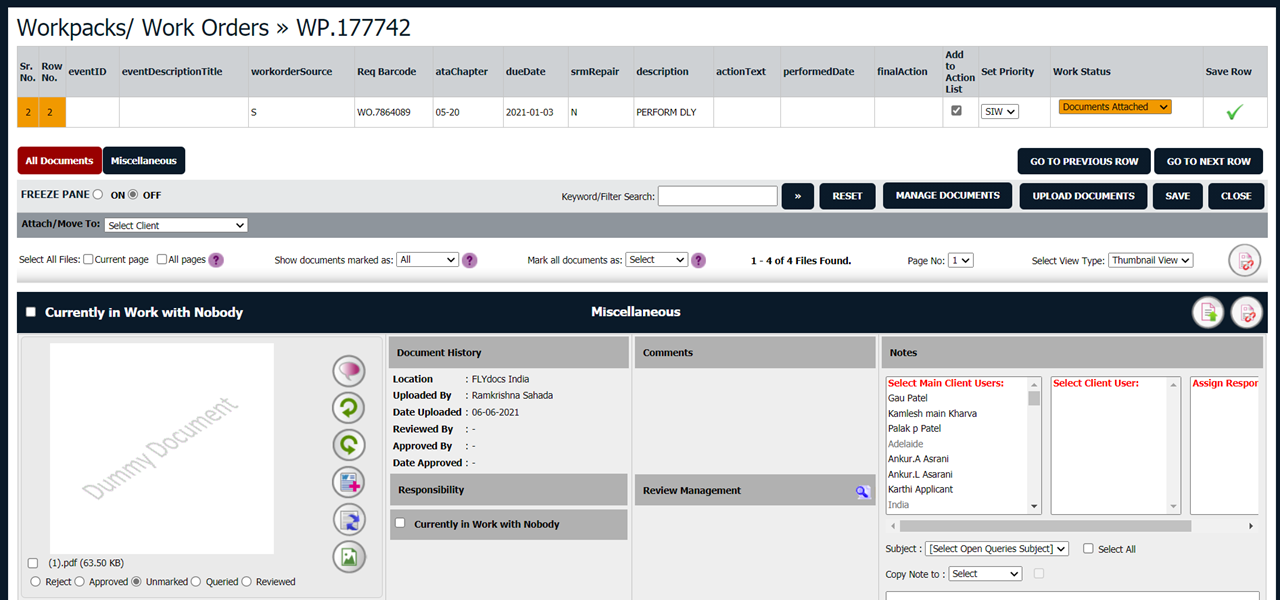Click the blue swap arrows document icon
Viewport: 1280px width, 600px height.
349,519
